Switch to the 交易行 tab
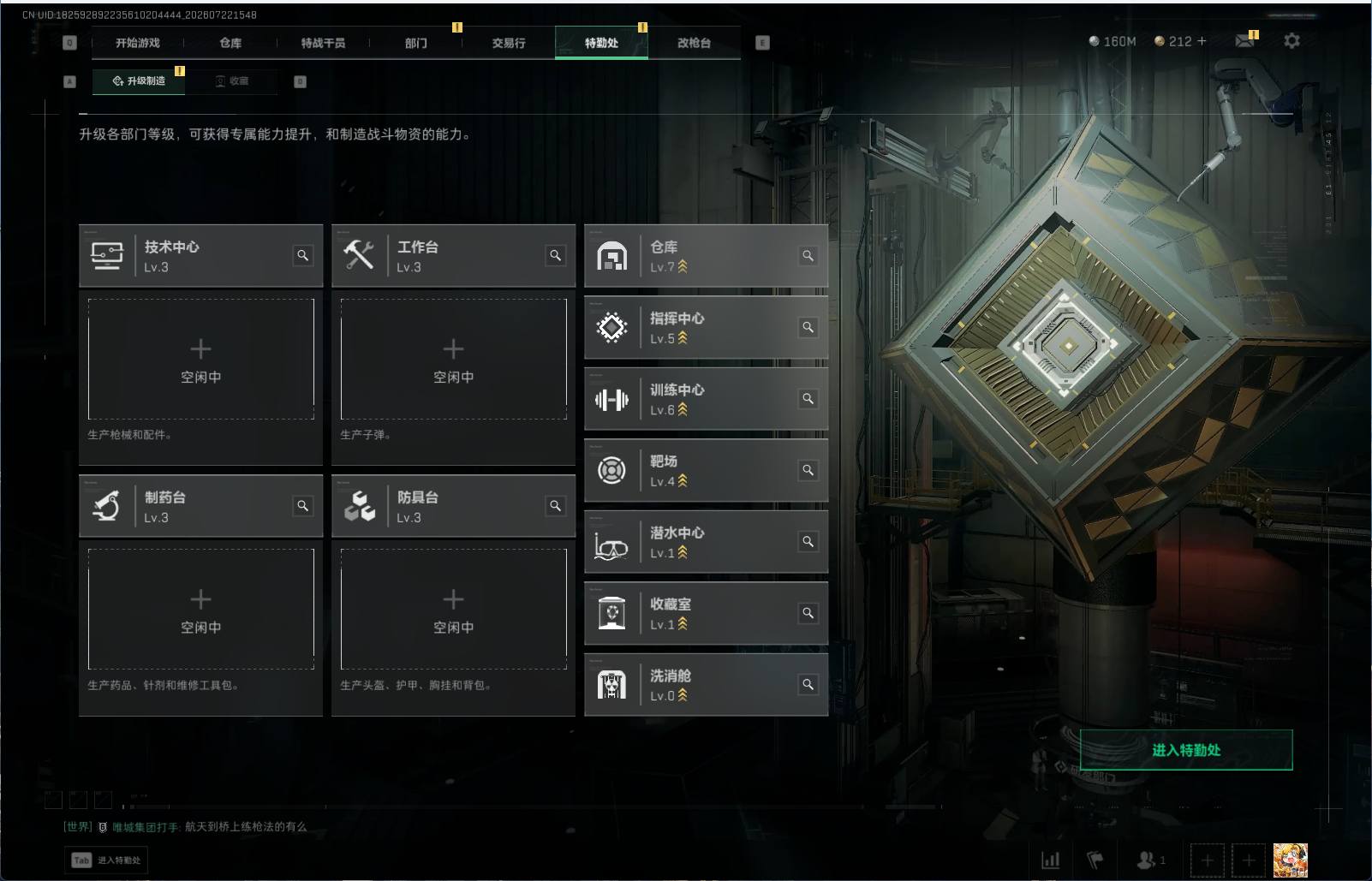Viewport: 1372px width, 881px height. point(509,43)
